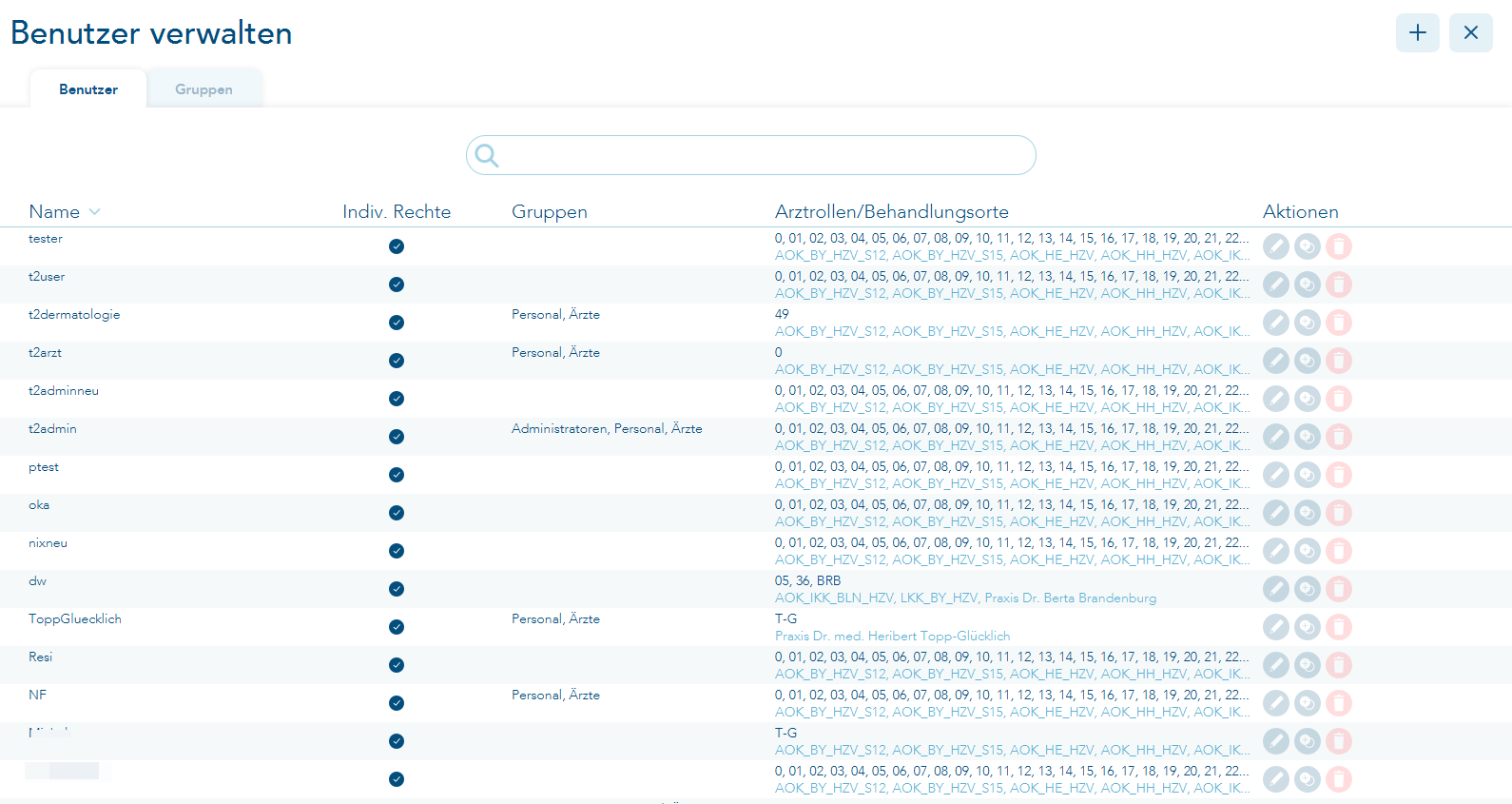Switch to the Gruppen tab
Viewport: 1512px width, 804px height.
click(x=204, y=89)
